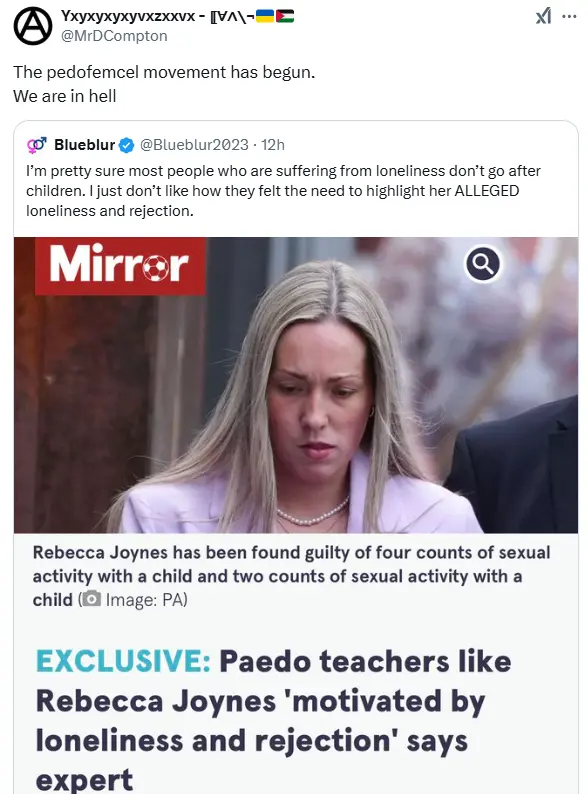The image size is (588, 794).
Task: Click the Rebecca Joynes image caption
Action: click(291, 576)
